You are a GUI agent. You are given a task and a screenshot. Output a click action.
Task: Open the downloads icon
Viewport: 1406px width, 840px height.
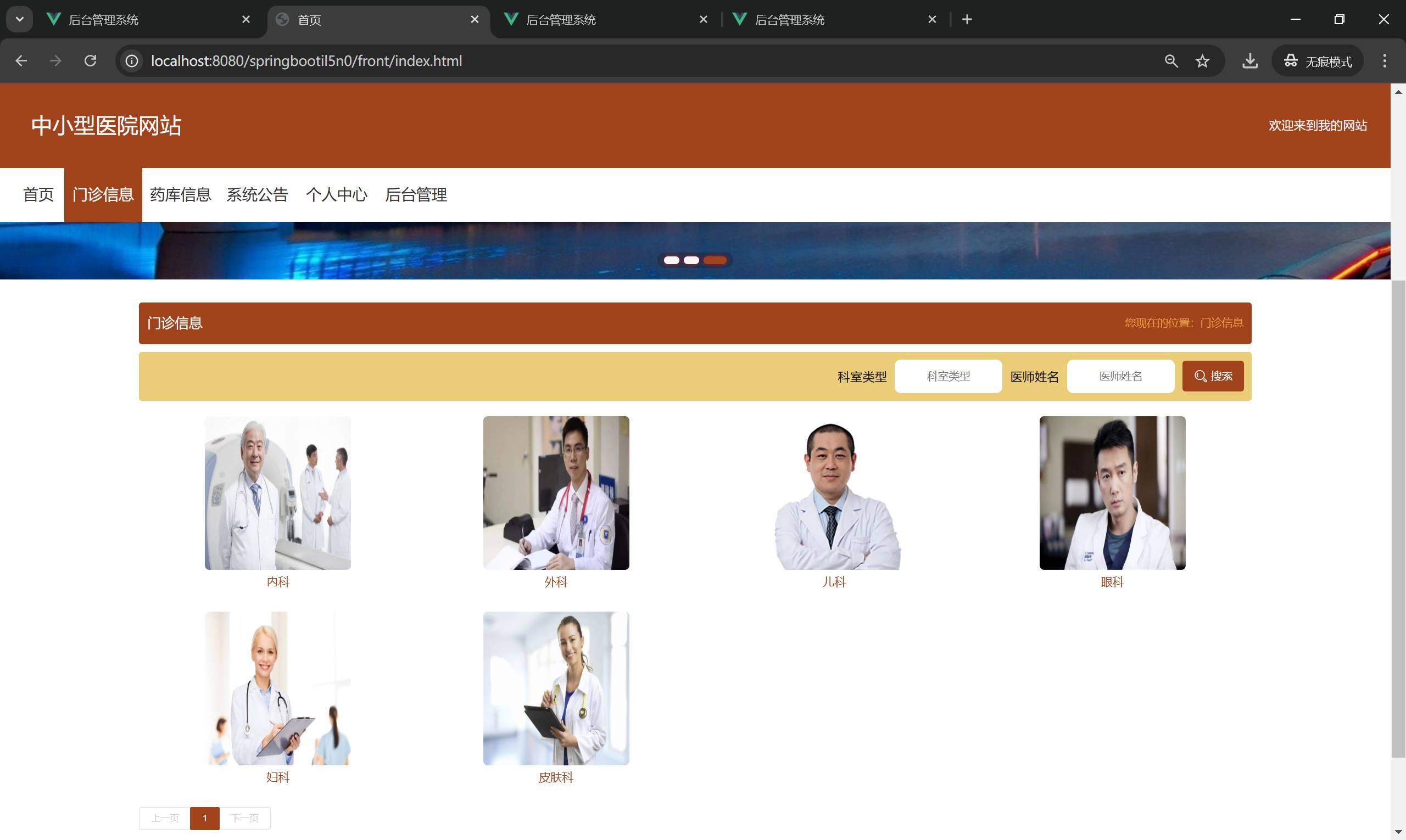click(x=1249, y=60)
